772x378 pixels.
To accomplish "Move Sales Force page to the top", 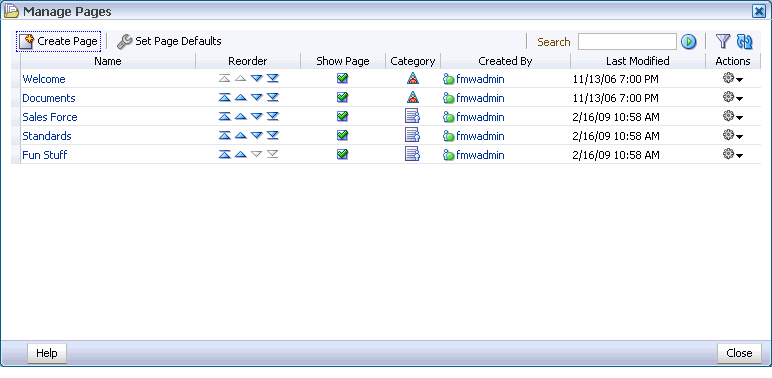I will point(225,117).
